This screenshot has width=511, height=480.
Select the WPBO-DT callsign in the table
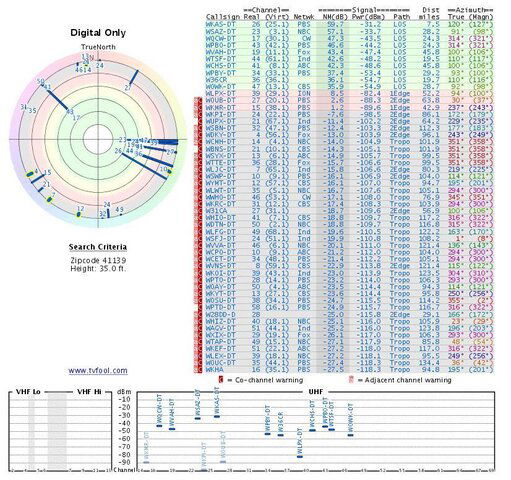tap(220, 45)
